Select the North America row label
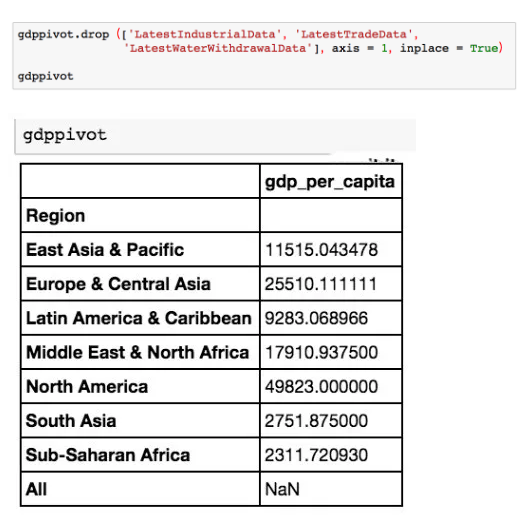 87,387
